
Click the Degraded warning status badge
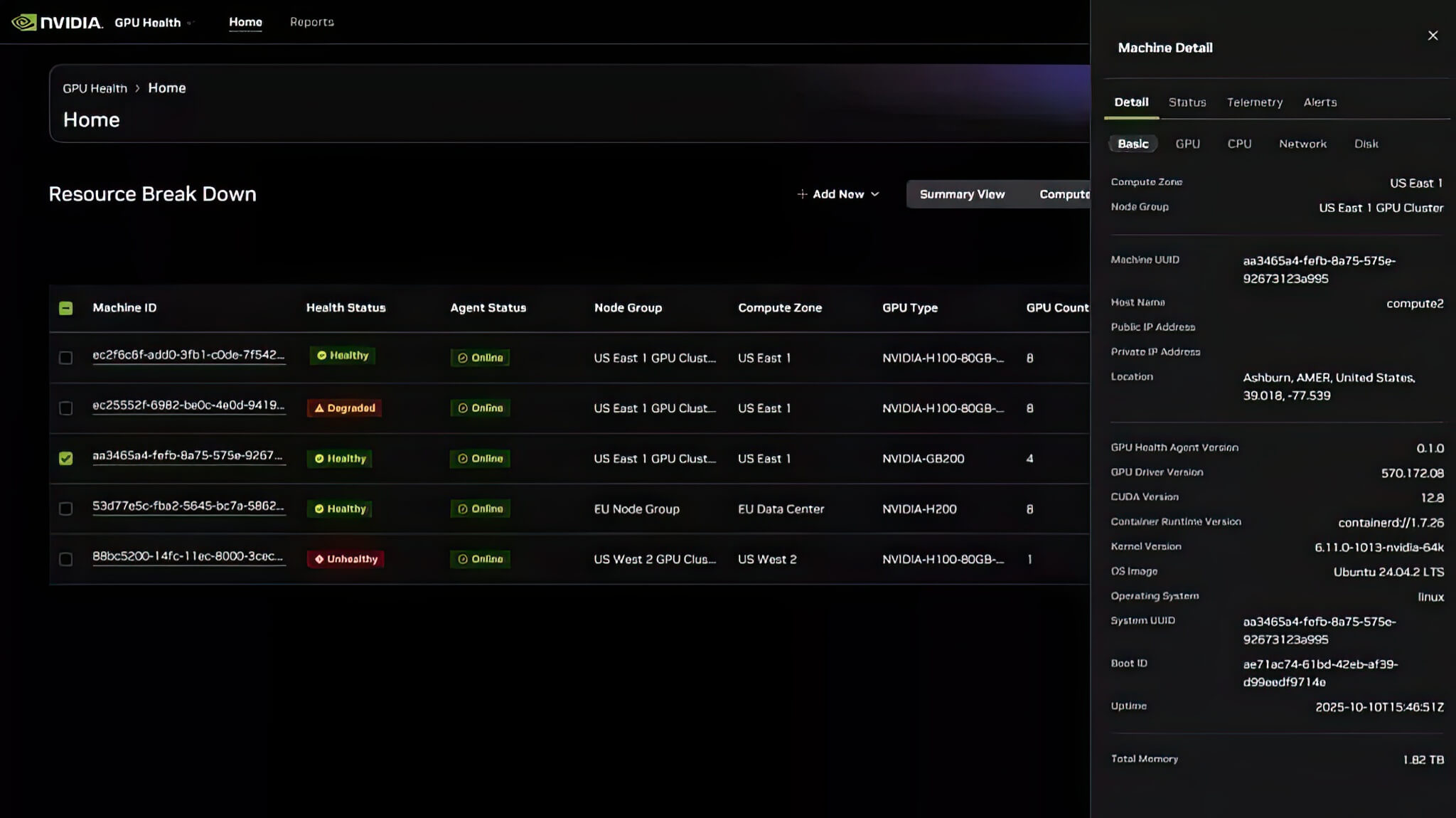[344, 408]
